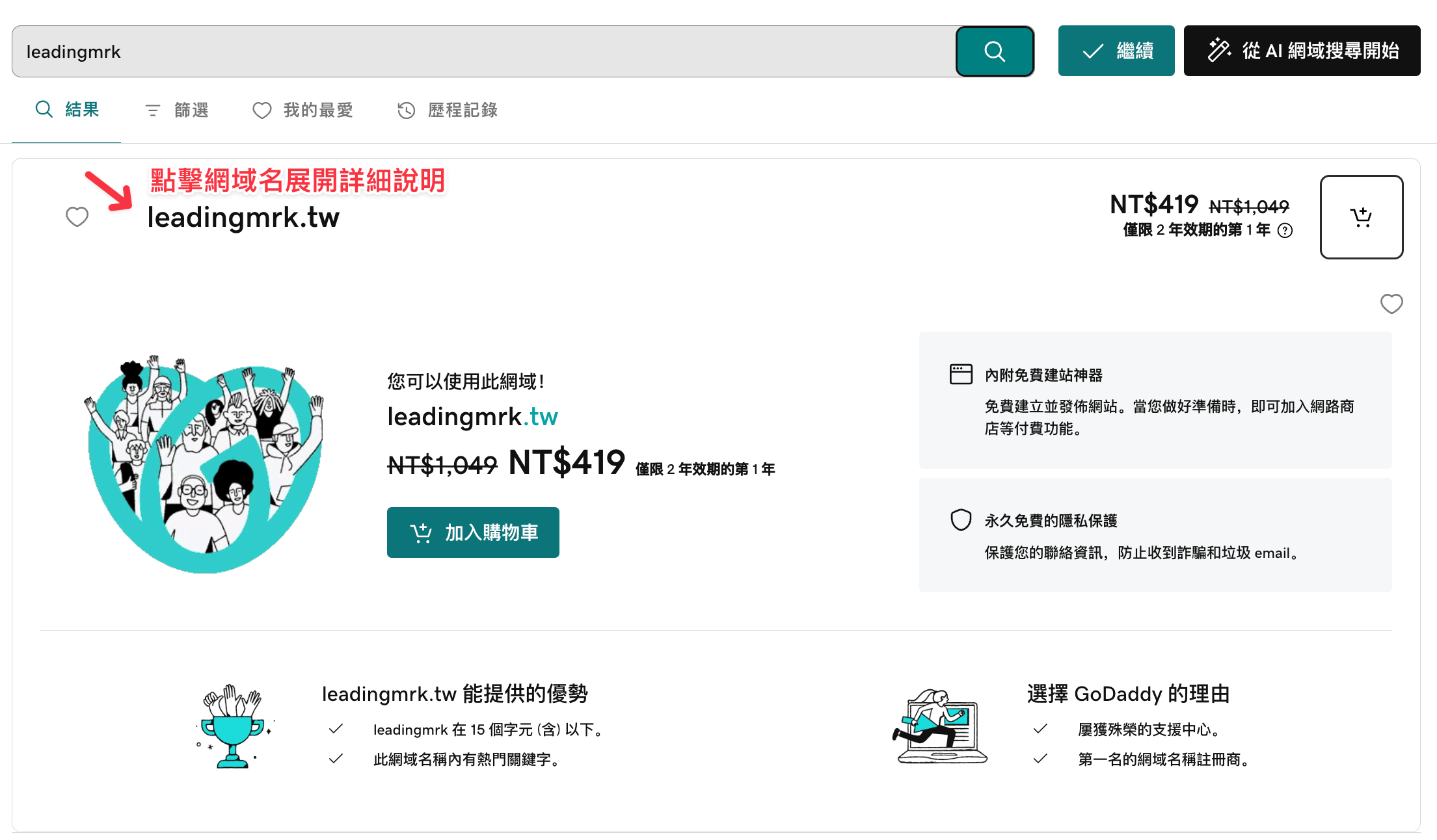The width and height of the screenshot is (1437, 840).
Task: Click the 內附免費建站神器 feature card
Action: click(x=1155, y=400)
